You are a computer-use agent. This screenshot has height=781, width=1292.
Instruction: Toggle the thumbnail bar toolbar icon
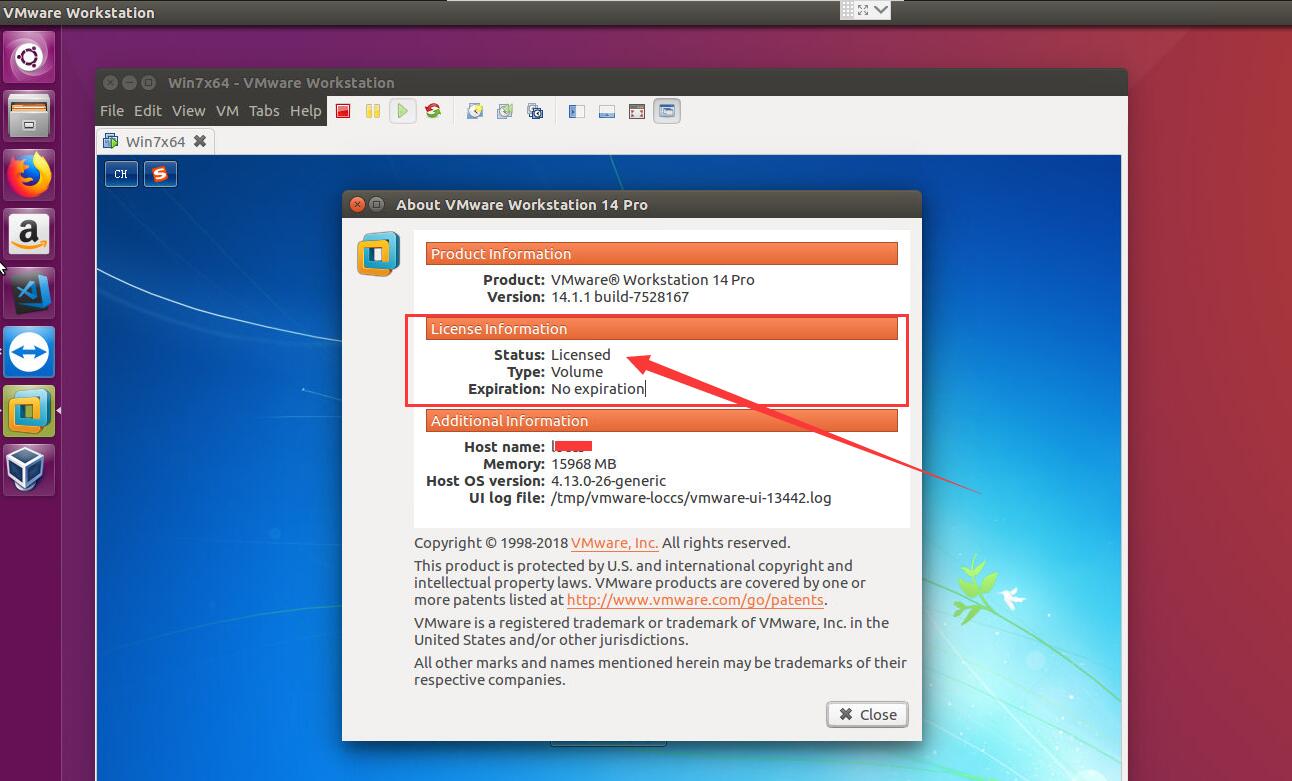pos(606,111)
